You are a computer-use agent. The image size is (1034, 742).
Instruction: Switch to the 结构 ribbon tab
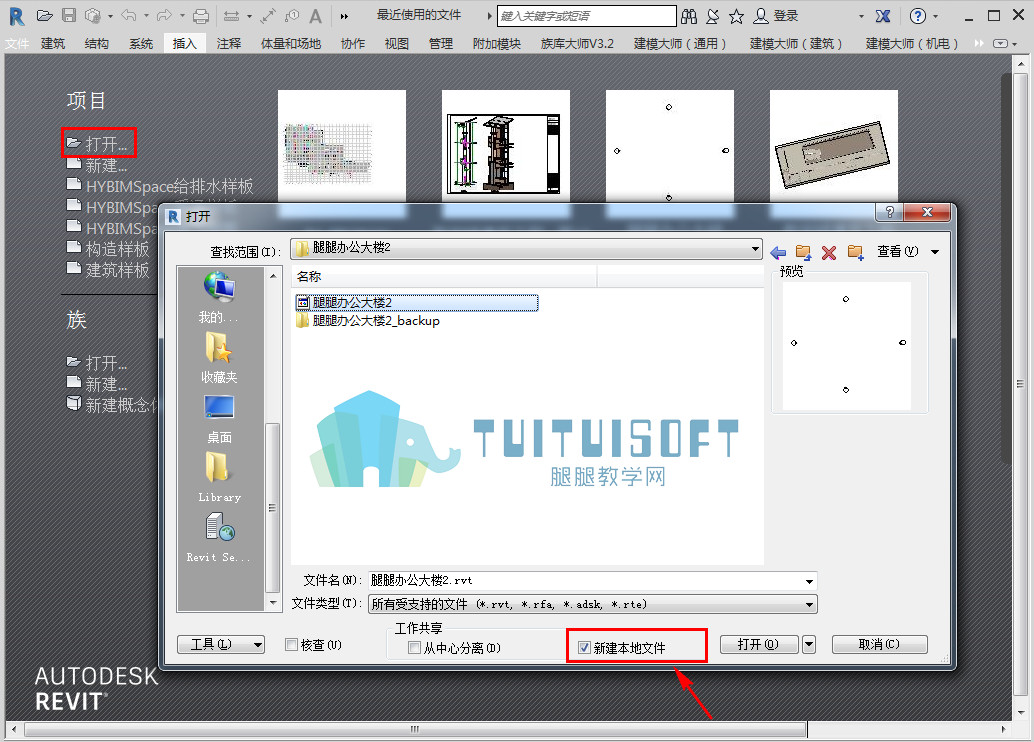coord(97,44)
